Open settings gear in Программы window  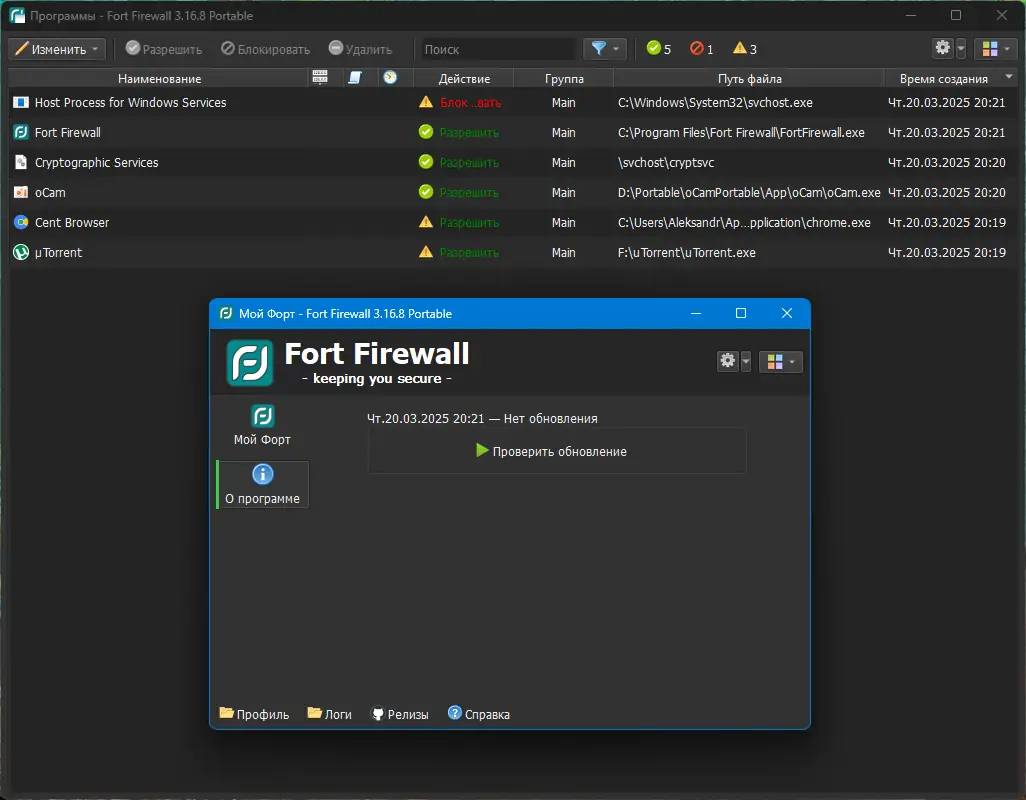[942, 48]
